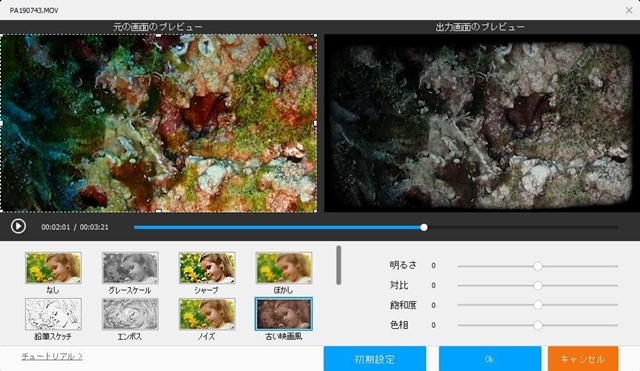The width and height of the screenshot is (640, 371).
Task: Click the right-middle crop handle
Action: pos(316,123)
